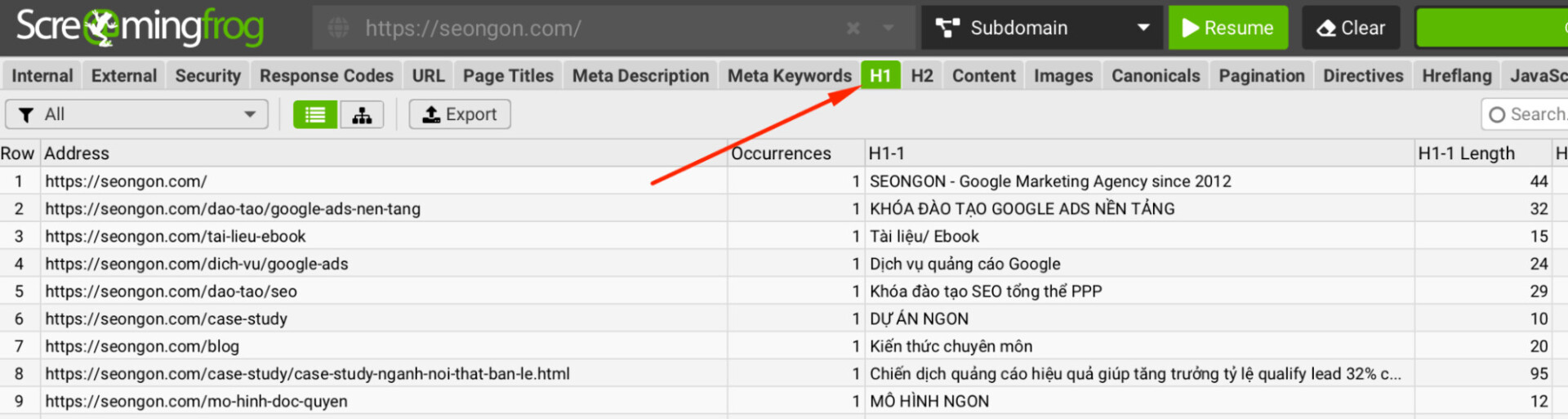Sort by the H1-1 column header
The height and width of the screenshot is (419, 1568).
1140,154
